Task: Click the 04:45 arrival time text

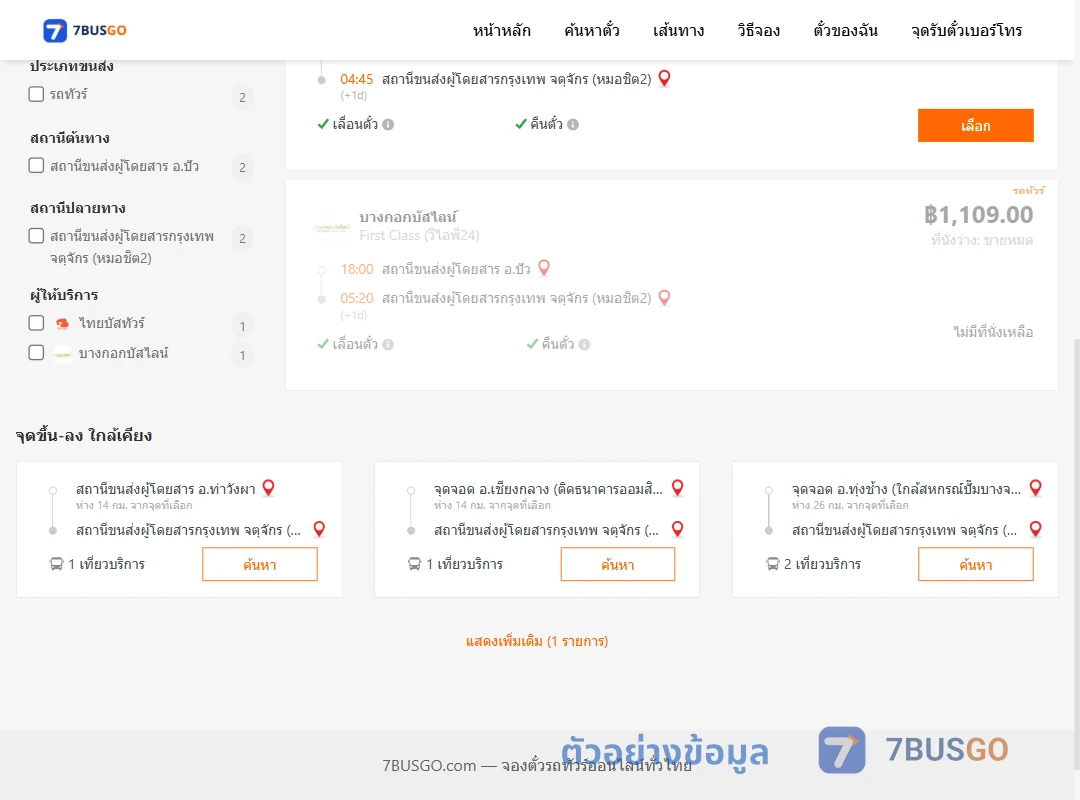Action: [x=356, y=79]
